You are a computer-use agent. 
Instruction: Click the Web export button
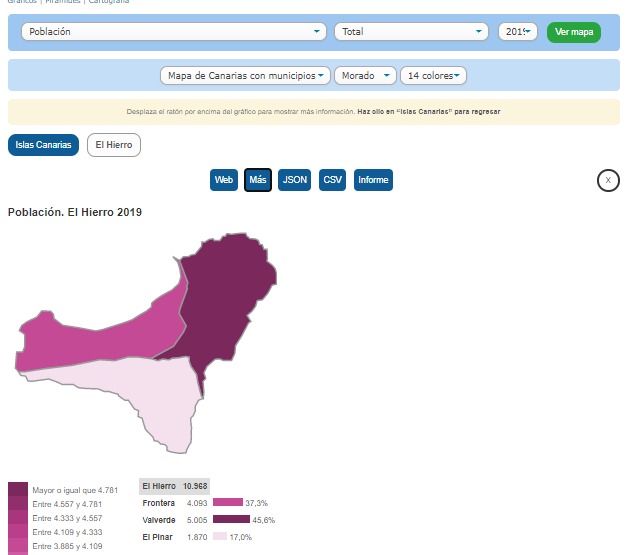pyautogui.click(x=224, y=180)
